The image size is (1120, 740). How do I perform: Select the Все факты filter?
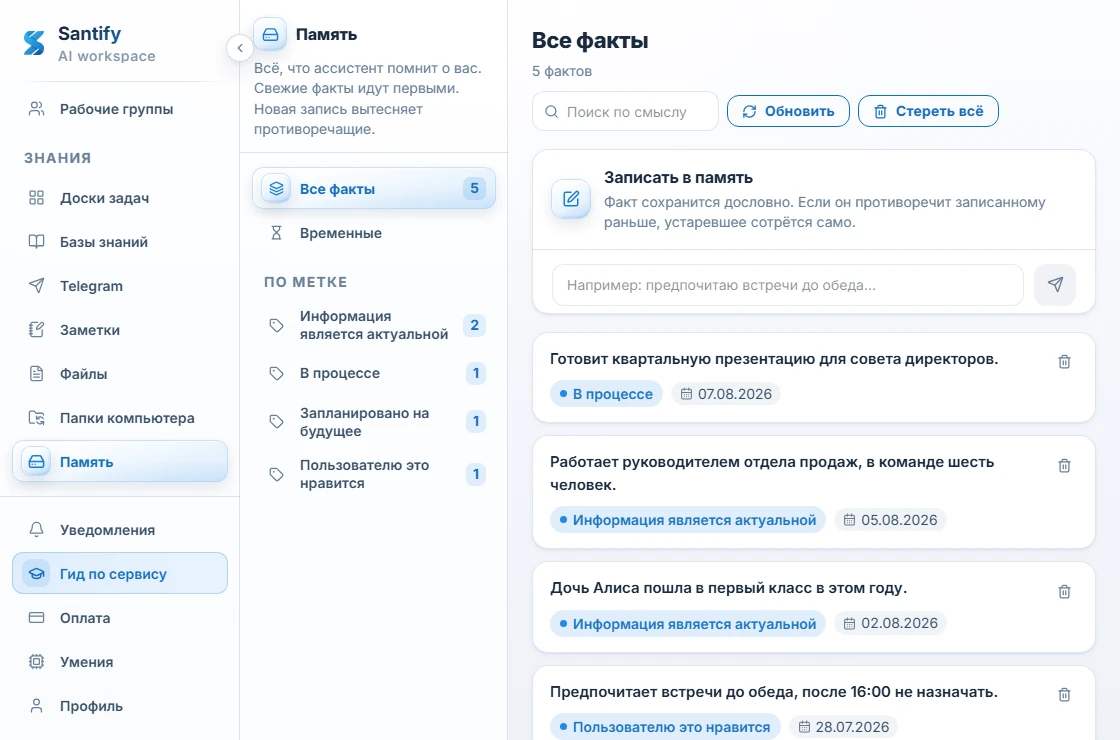click(x=374, y=189)
